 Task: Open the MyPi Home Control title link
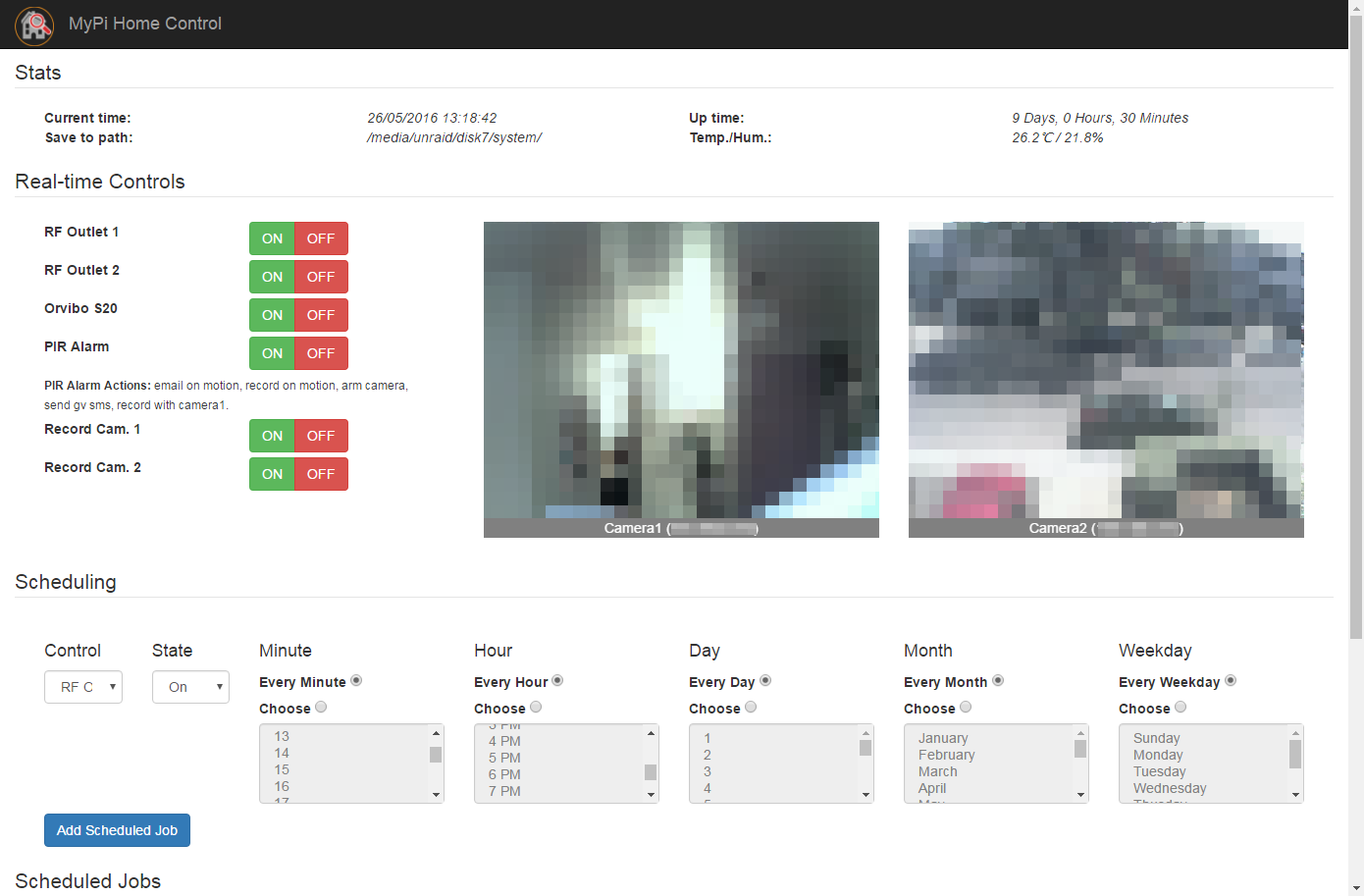[145, 24]
